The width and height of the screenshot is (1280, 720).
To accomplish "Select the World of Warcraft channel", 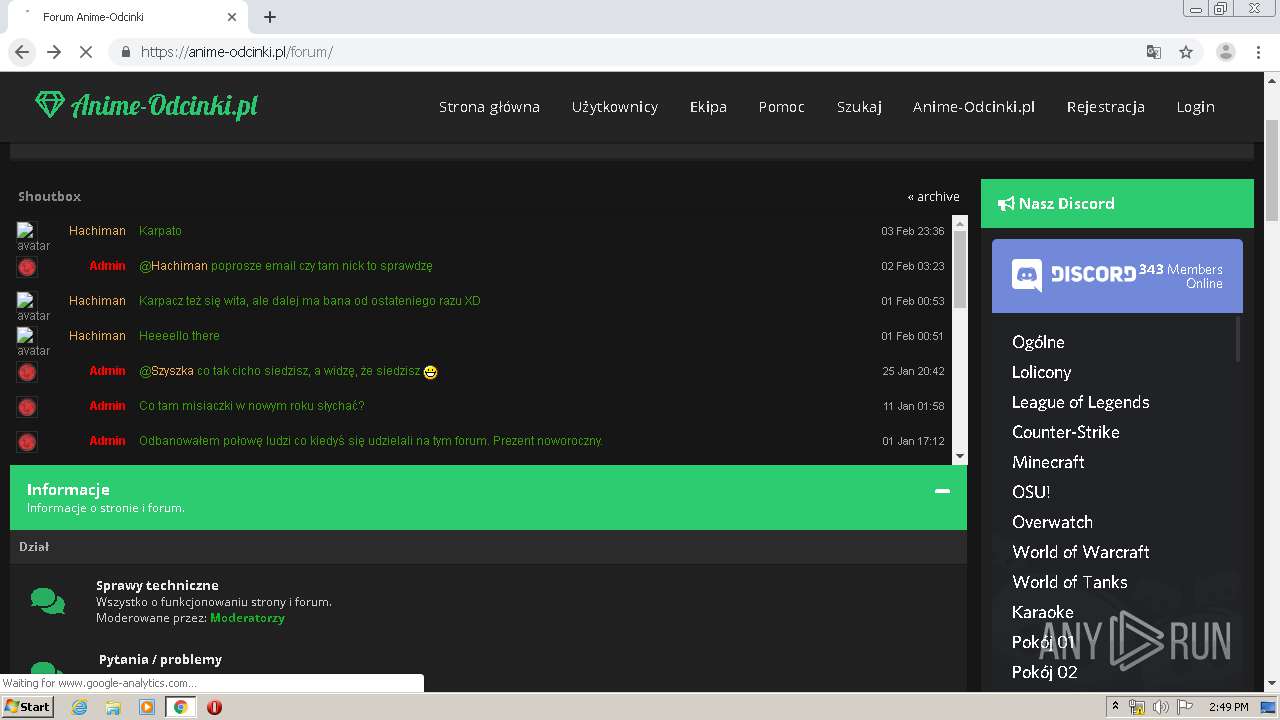I will 1080,552.
